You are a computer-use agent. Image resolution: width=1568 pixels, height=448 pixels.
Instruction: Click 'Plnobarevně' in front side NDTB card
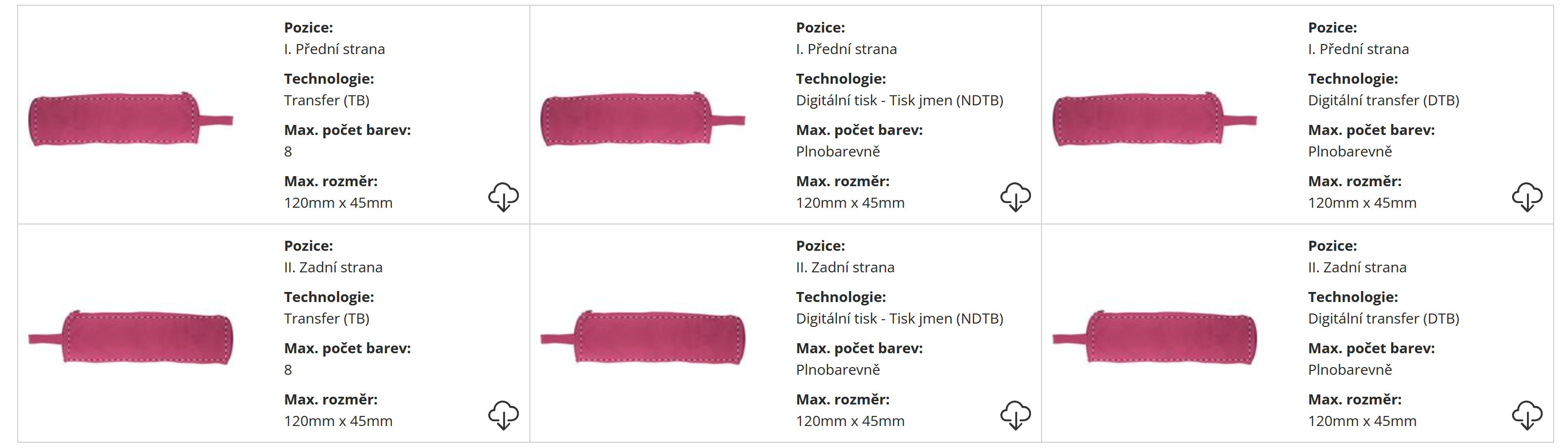click(x=838, y=152)
